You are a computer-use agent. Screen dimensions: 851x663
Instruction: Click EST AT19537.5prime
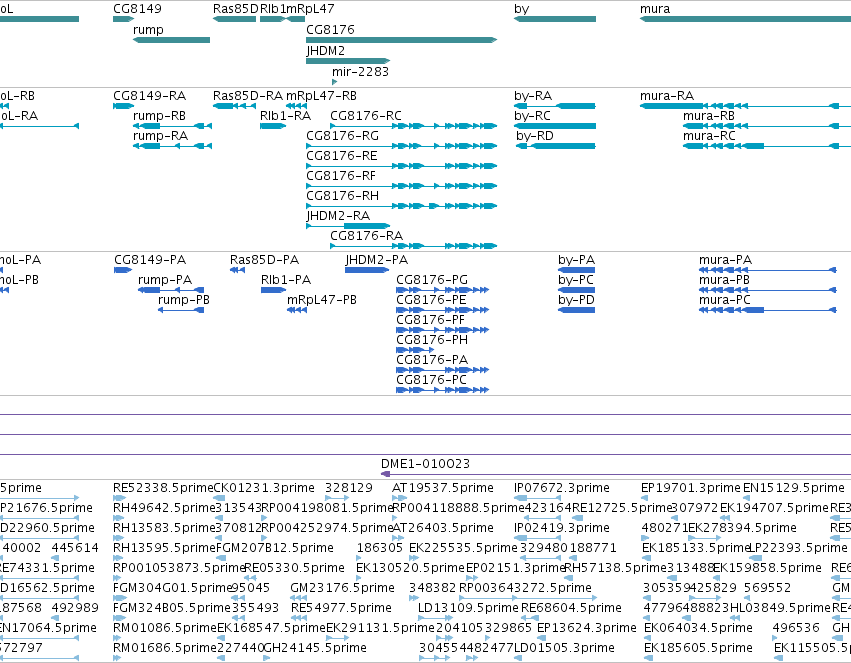point(443,488)
